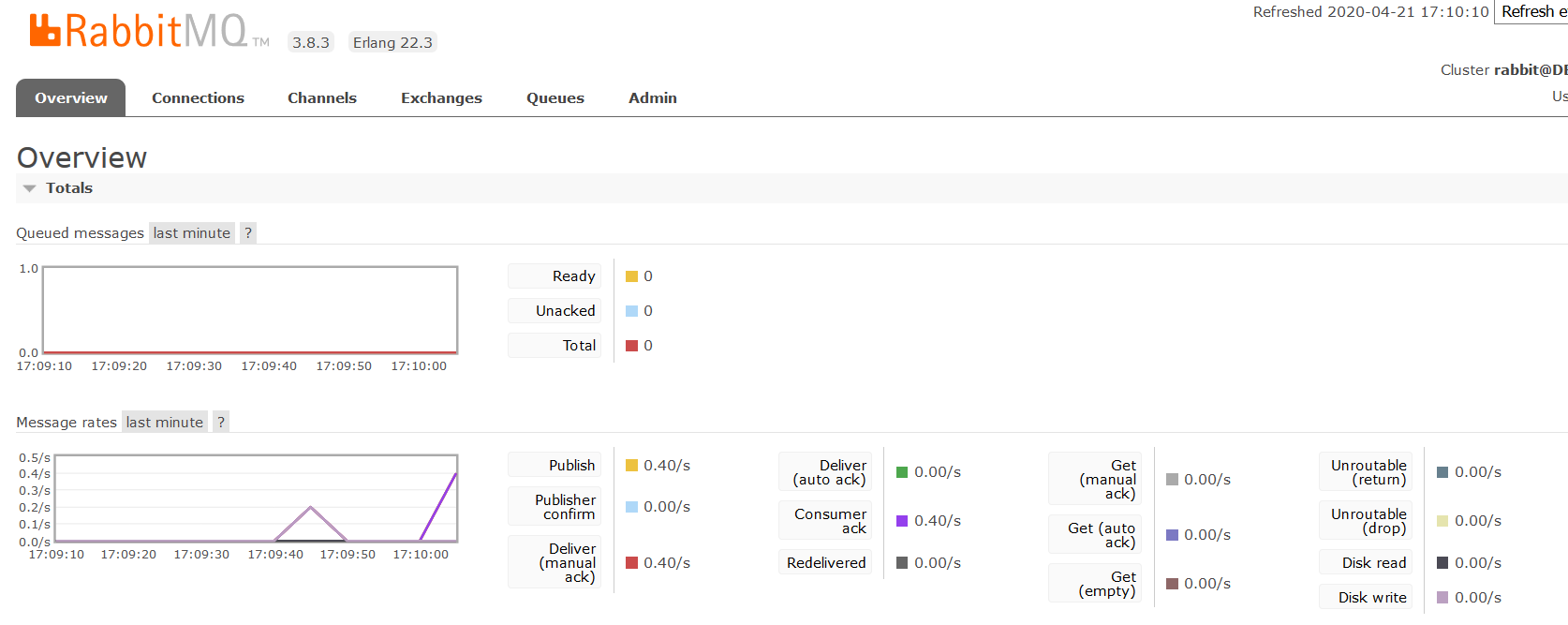This screenshot has width=1568, height=625.
Task: Click the Refreshed 2020-04-21 timestamp text
Action: [1370, 12]
